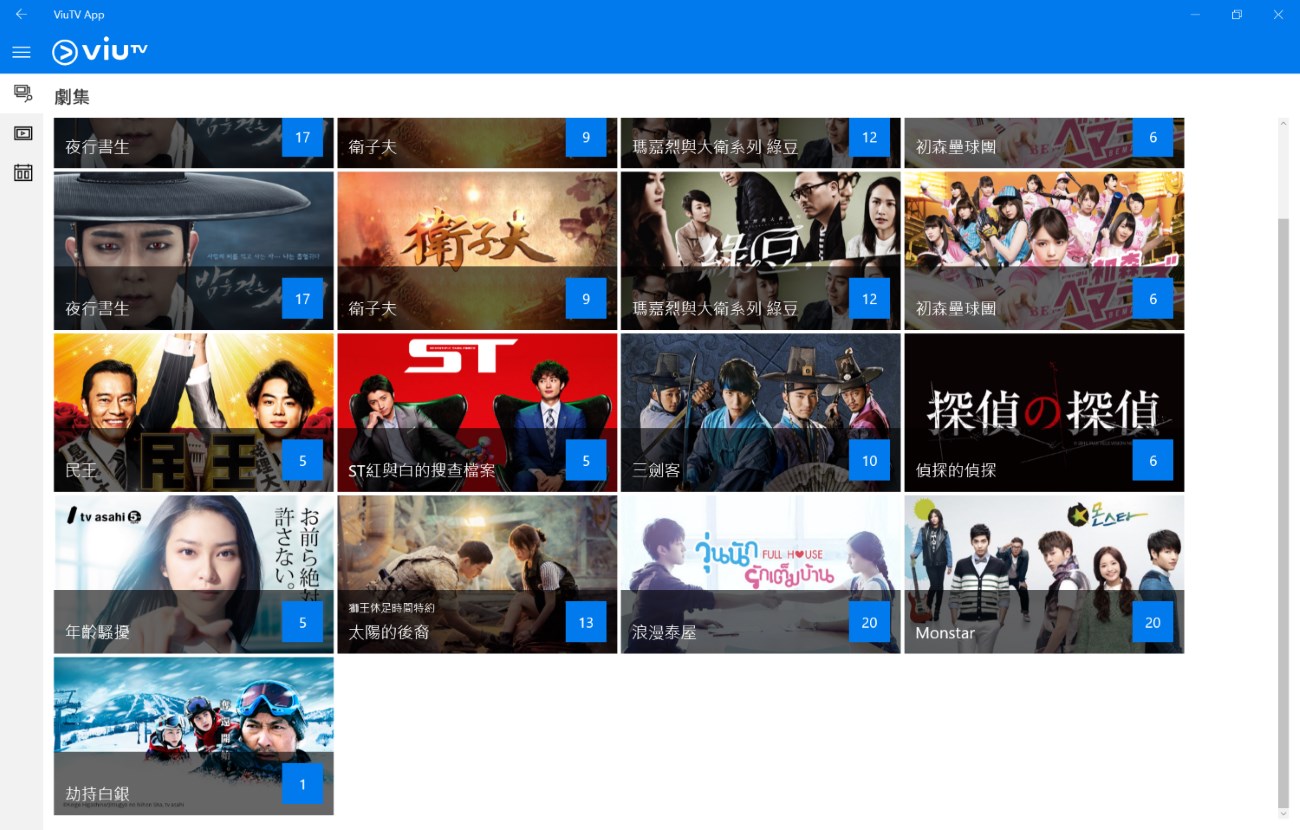The width and height of the screenshot is (1300, 830).
Task: Minimize the ViuTV App window
Action: click(1195, 14)
